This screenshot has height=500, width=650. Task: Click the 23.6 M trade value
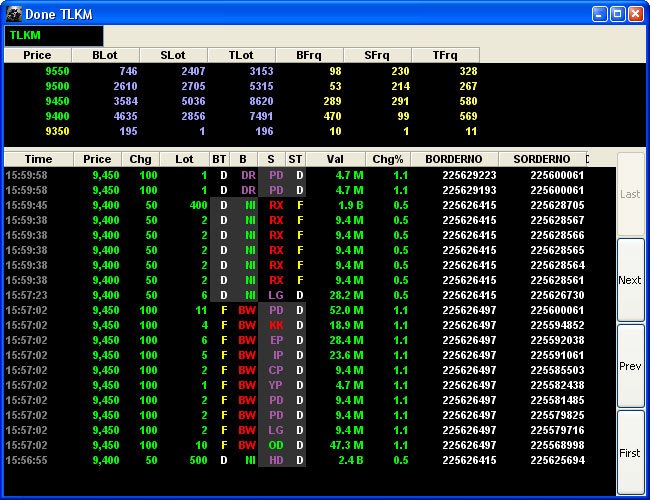click(x=347, y=355)
